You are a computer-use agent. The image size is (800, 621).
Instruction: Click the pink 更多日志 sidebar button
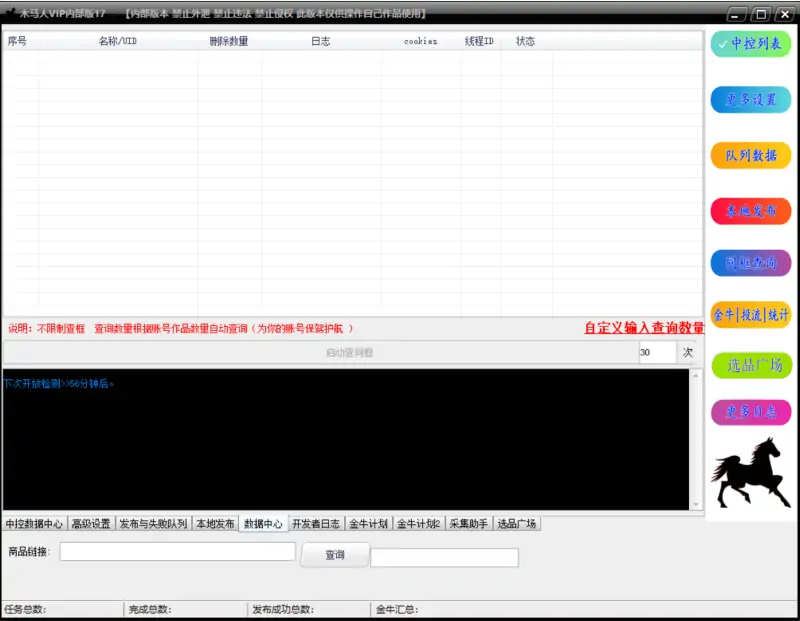tap(751, 411)
